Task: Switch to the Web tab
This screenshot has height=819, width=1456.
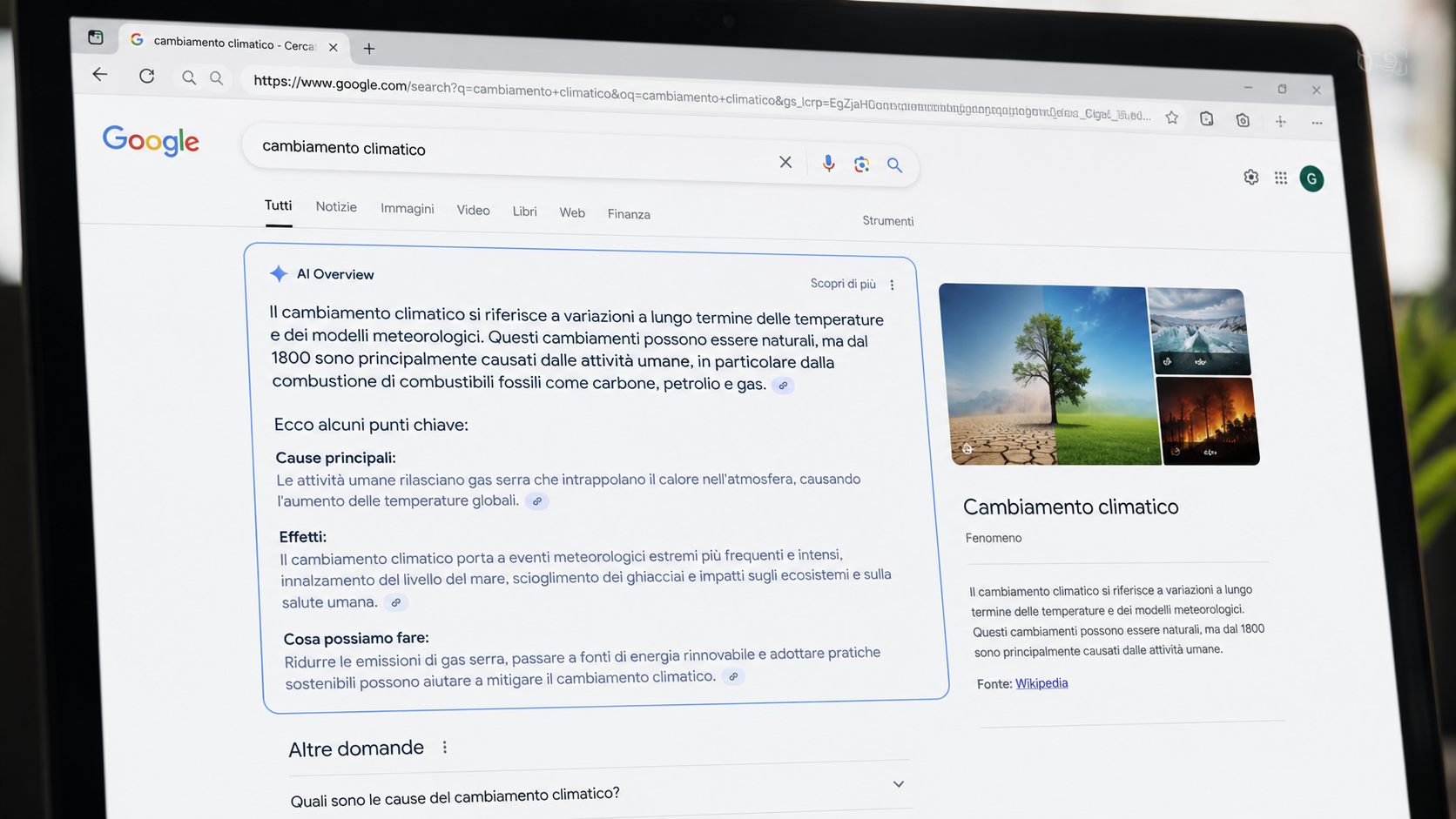Action: click(572, 212)
